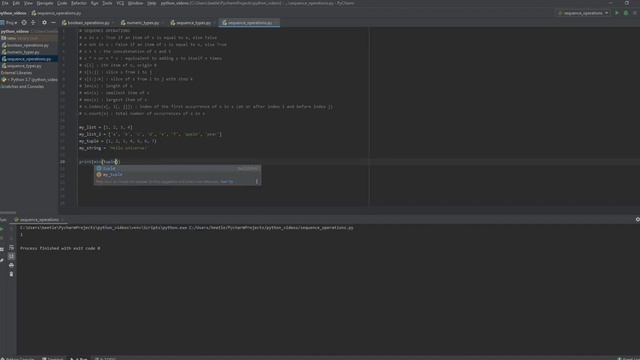Screen dimensions: 640x360
Task: Open the VCS menu
Action: [120, 3]
